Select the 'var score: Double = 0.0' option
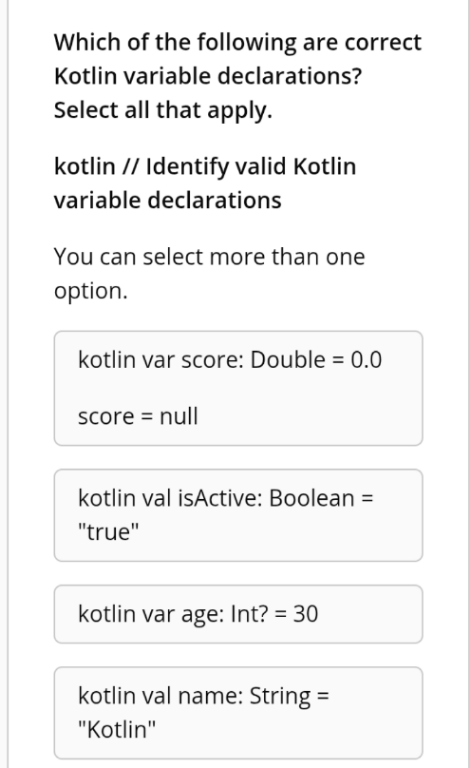470x768 pixels. [238, 388]
